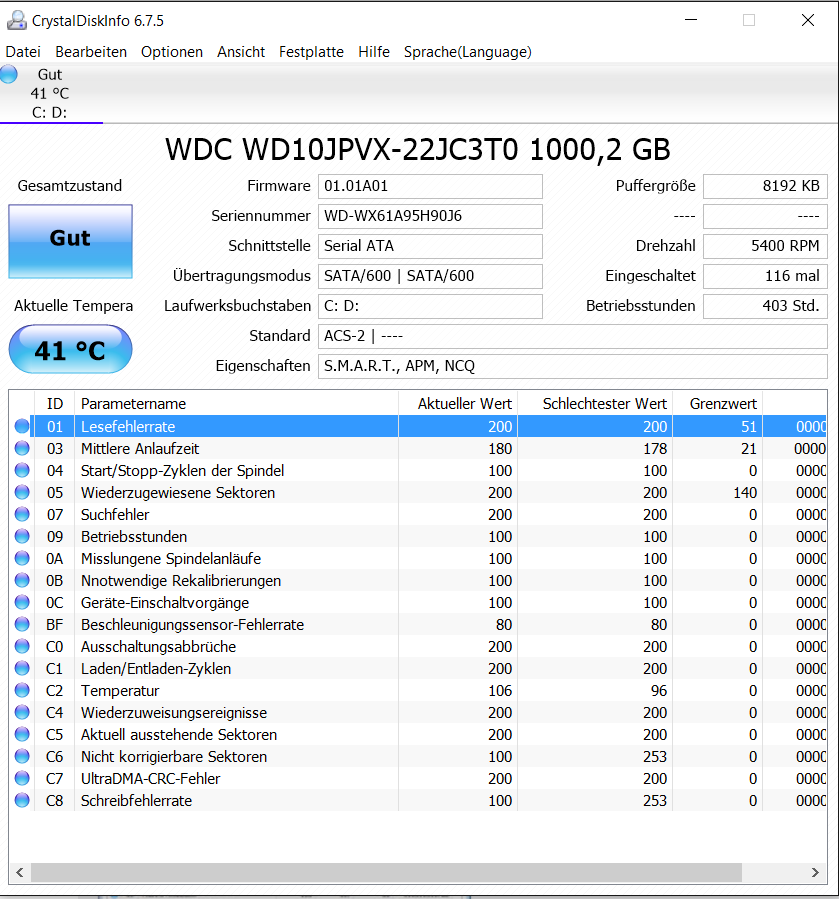Click status orb of Mittlere Anlaufzeit row
This screenshot has width=839, height=899.
coord(22,448)
